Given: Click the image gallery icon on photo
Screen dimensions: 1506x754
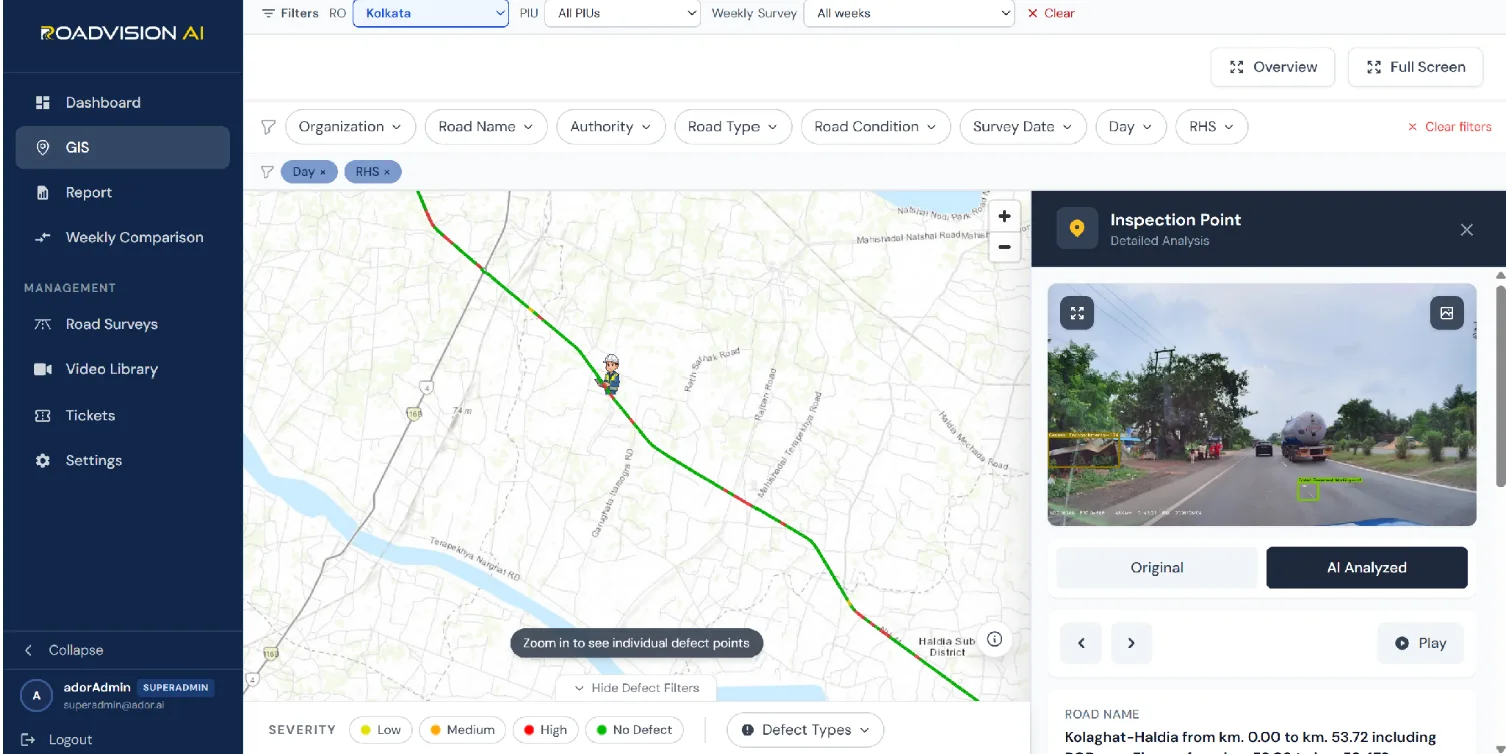Looking at the screenshot, I should click(x=1447, y=313).
